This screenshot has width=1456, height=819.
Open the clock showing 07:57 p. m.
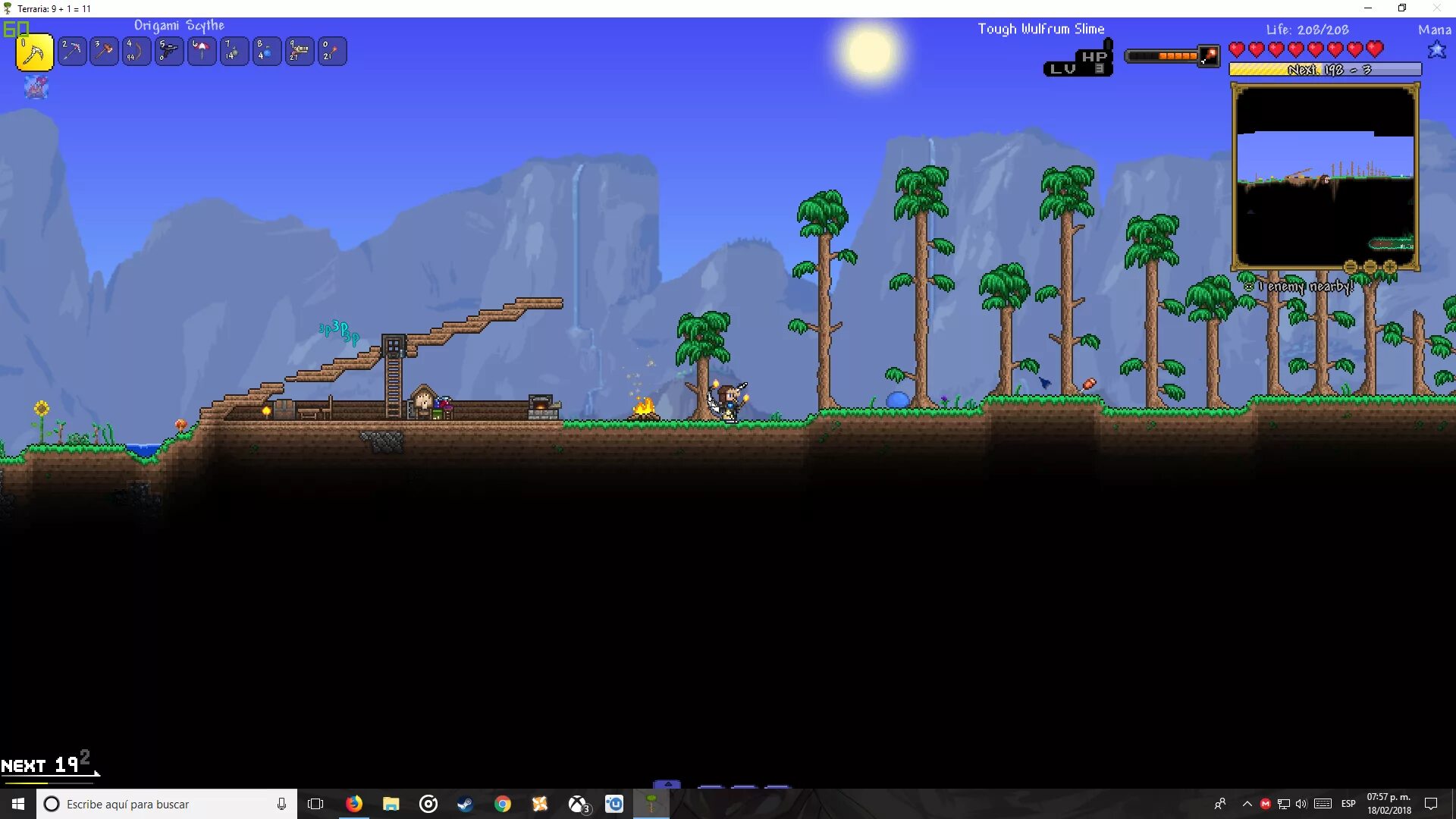pyautogui.click(x=1389, y=804)
